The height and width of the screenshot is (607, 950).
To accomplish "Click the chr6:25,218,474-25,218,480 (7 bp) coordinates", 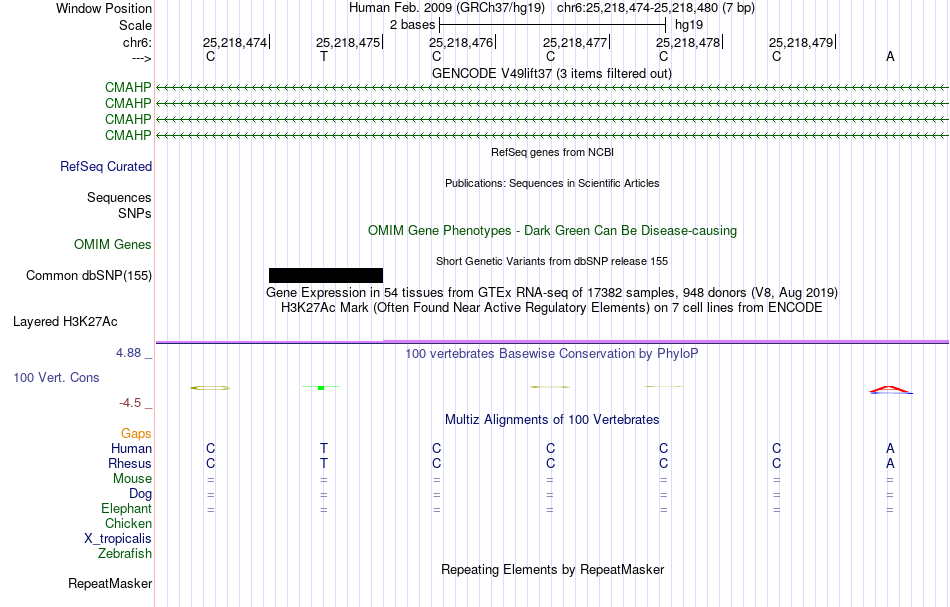I will point(656,8).
